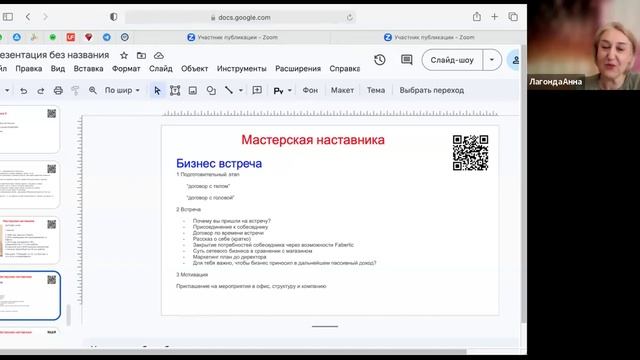Select the third slide thumbnail

(x=29, y=240)
